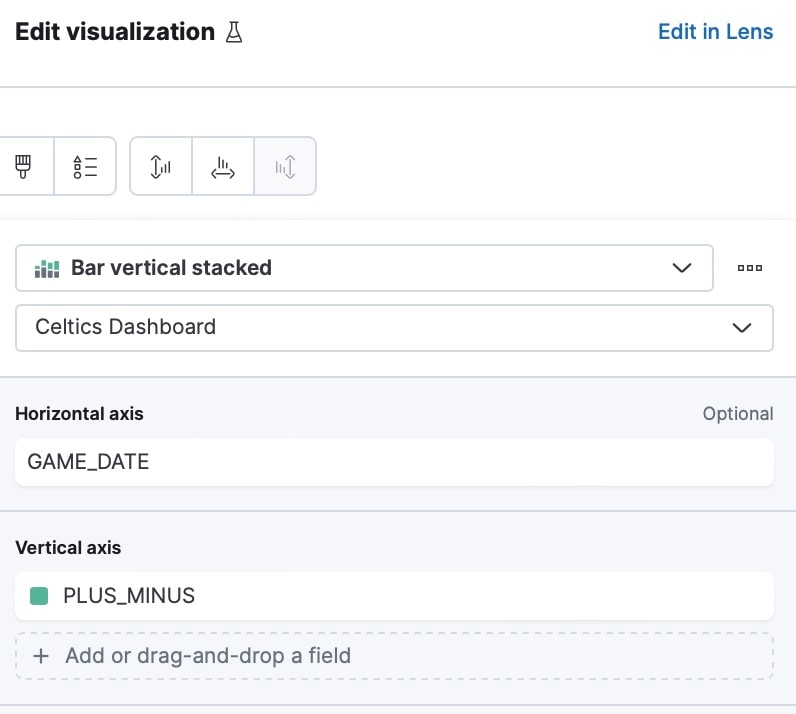Viewport: 796px width, 714px height.
Task: Add or drag-and-drop a field button
Action: 394,656
